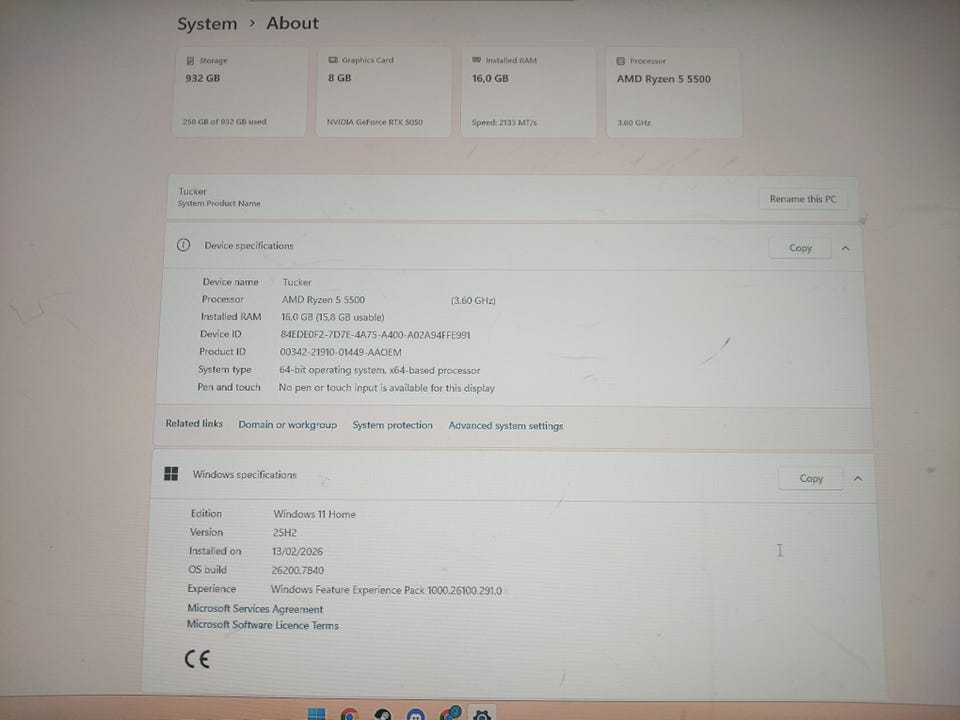Image resolution: width=960 pixels, height=720 pixels.
Task: Click the device name value Tucker
Action: click(x=297, y=282)
